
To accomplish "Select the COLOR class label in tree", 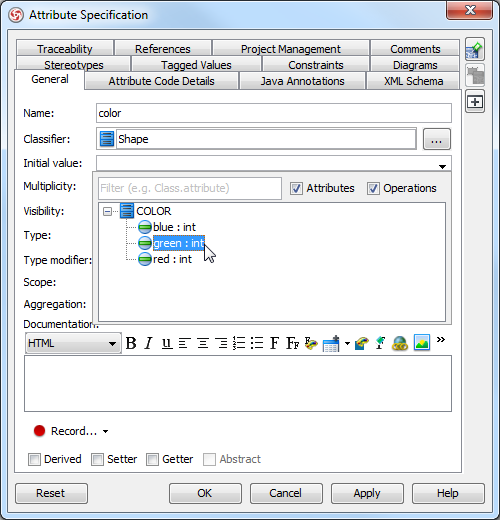I will [154, 211].
